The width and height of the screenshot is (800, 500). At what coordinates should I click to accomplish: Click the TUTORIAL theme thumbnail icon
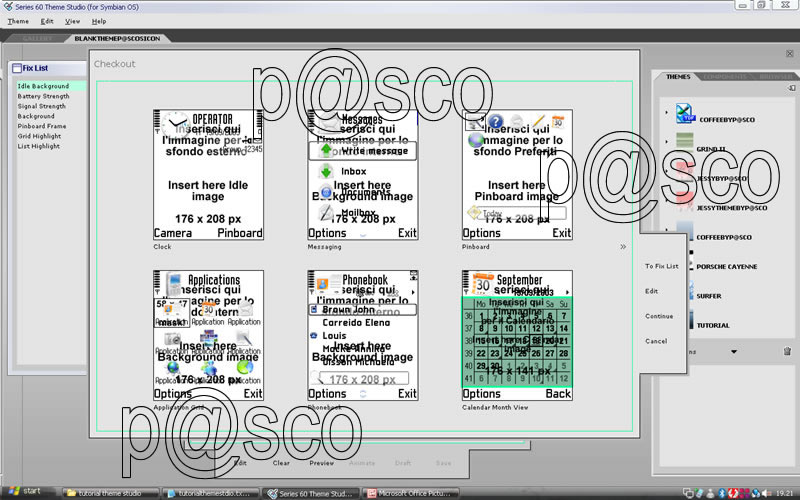coord(691,320)
